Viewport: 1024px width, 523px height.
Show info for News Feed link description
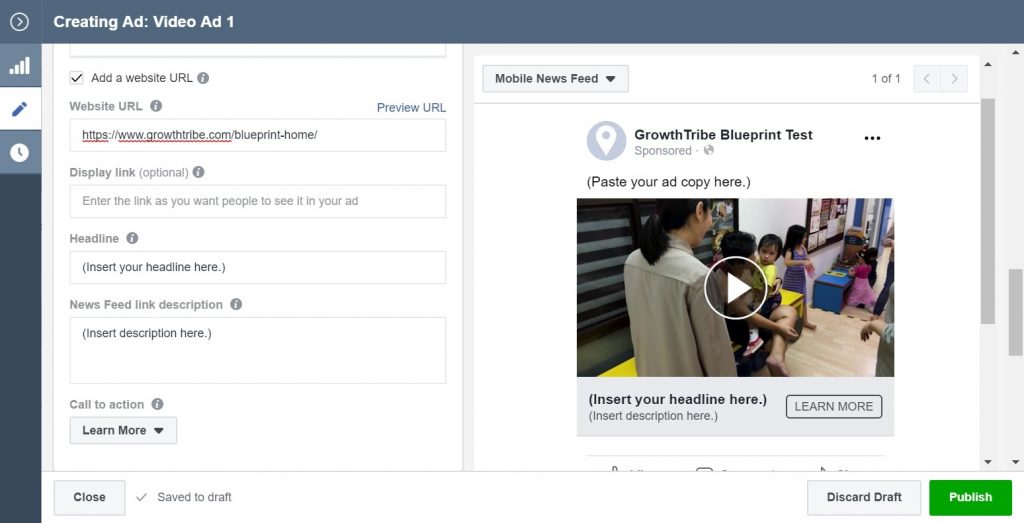pyautogui.click(x=236, y=304)
